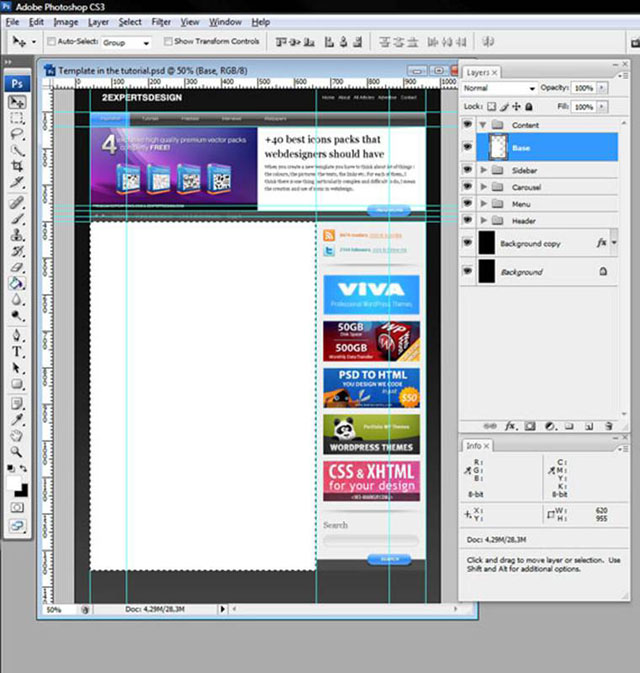Select the Blur tool
Image resolution: width=640 pixels, height=673 pixels.
[17, 300]
